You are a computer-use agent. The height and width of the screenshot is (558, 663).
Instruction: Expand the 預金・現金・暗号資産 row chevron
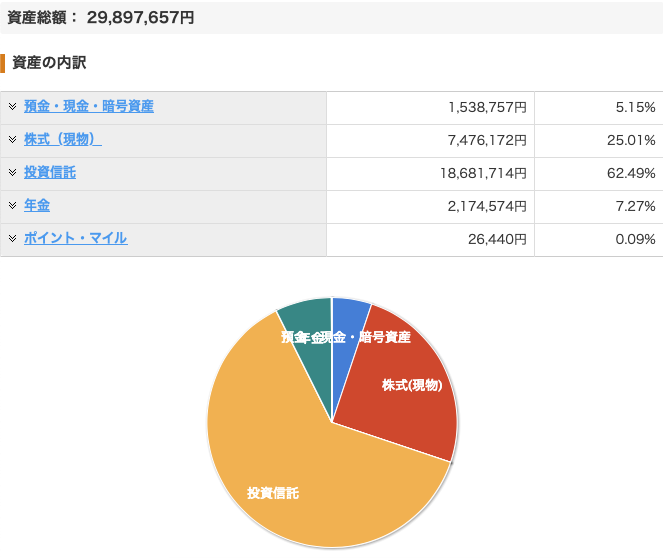click(x=13, y=107)
